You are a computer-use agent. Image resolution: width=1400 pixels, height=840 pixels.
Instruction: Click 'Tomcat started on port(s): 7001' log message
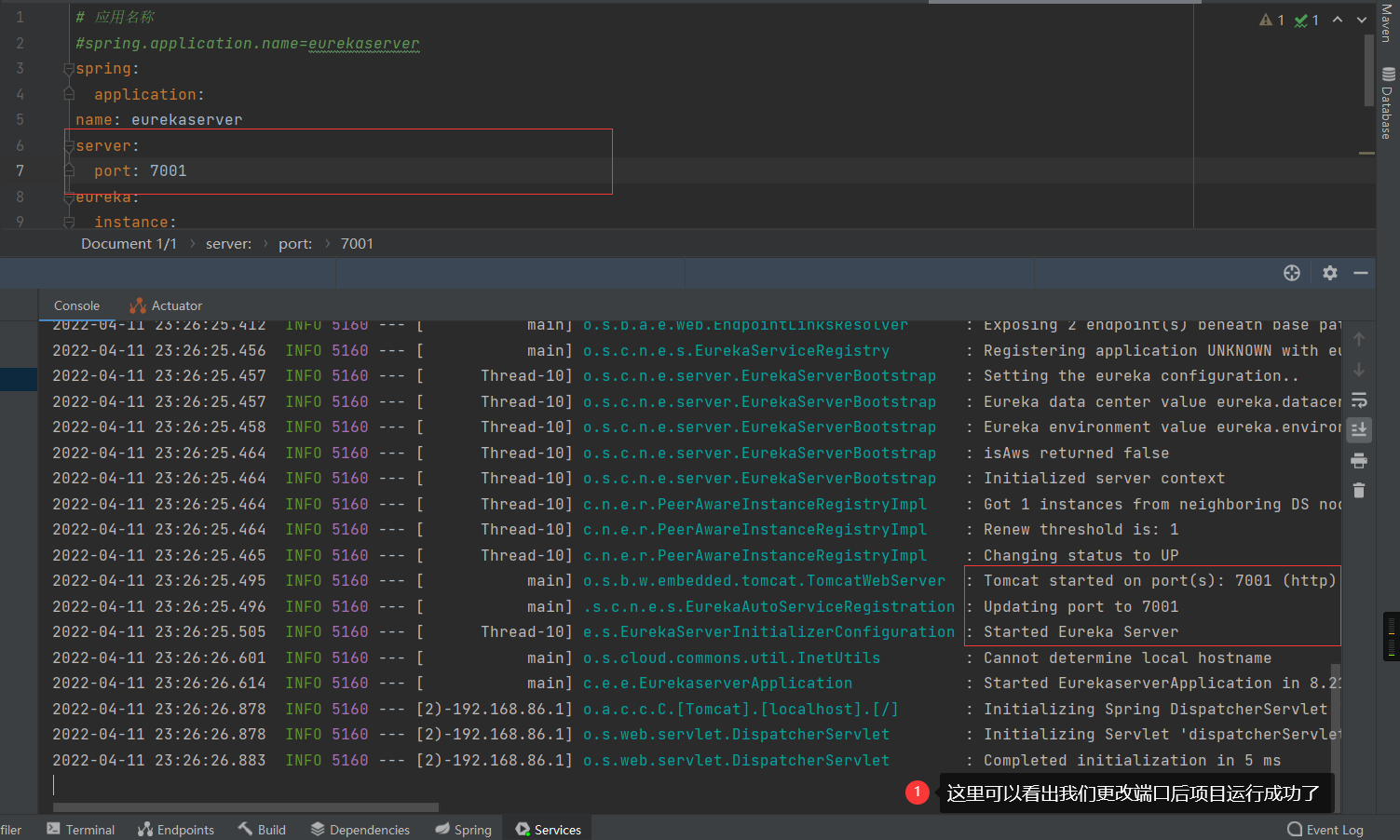click(1160, 580)
